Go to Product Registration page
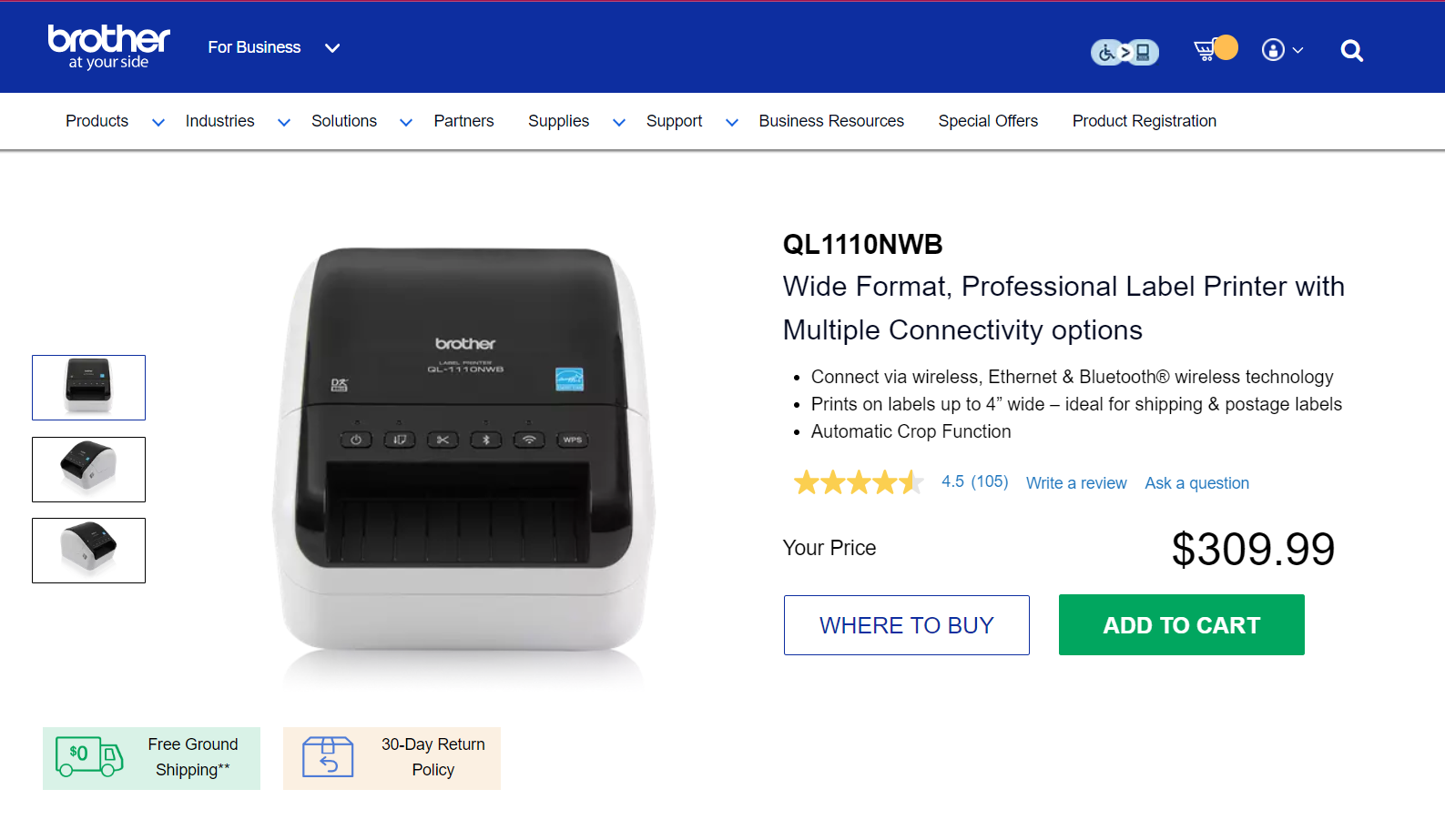The image size is (1445, 840). click(1144, 121)
